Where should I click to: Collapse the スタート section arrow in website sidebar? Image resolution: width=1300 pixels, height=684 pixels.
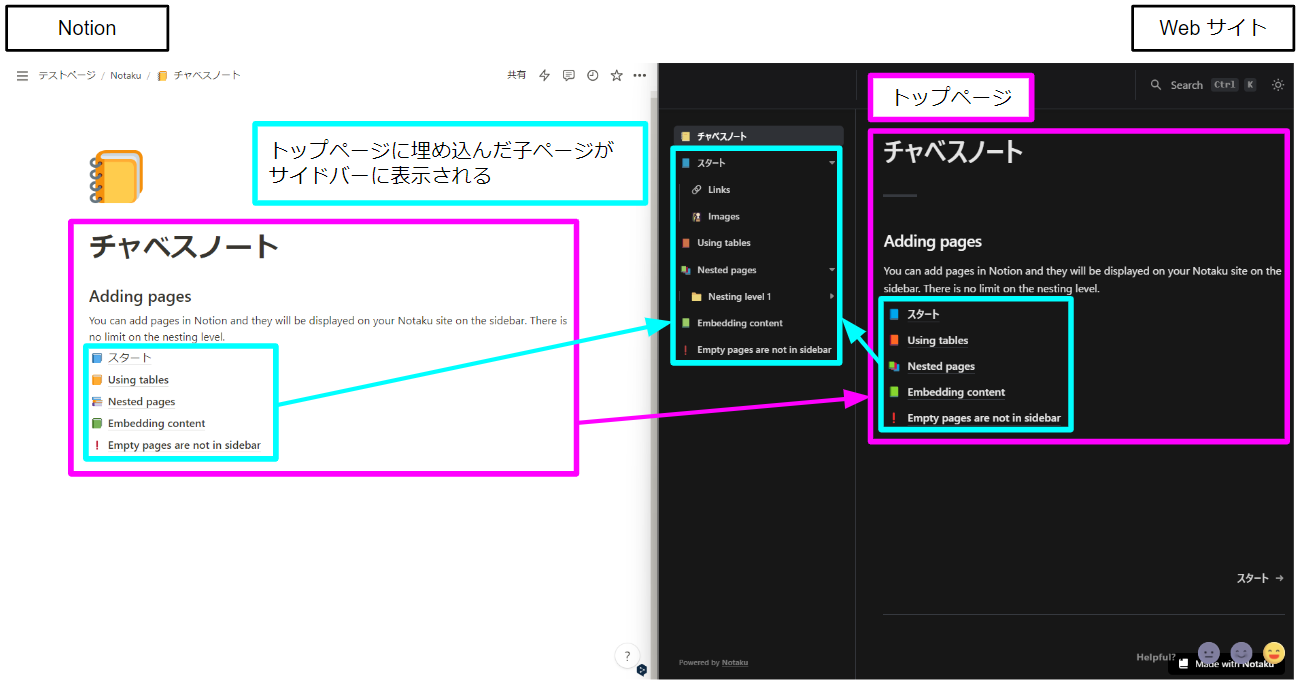tap(832, 163)
